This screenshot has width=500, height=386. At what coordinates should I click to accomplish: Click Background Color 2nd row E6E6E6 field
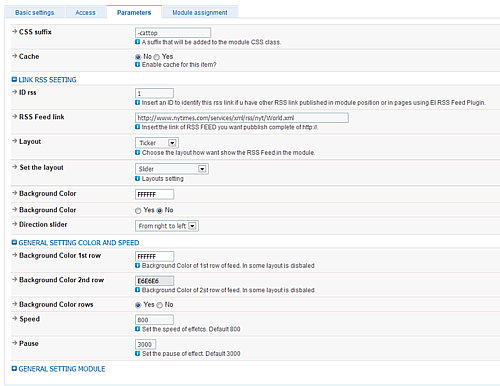[154, 281]
